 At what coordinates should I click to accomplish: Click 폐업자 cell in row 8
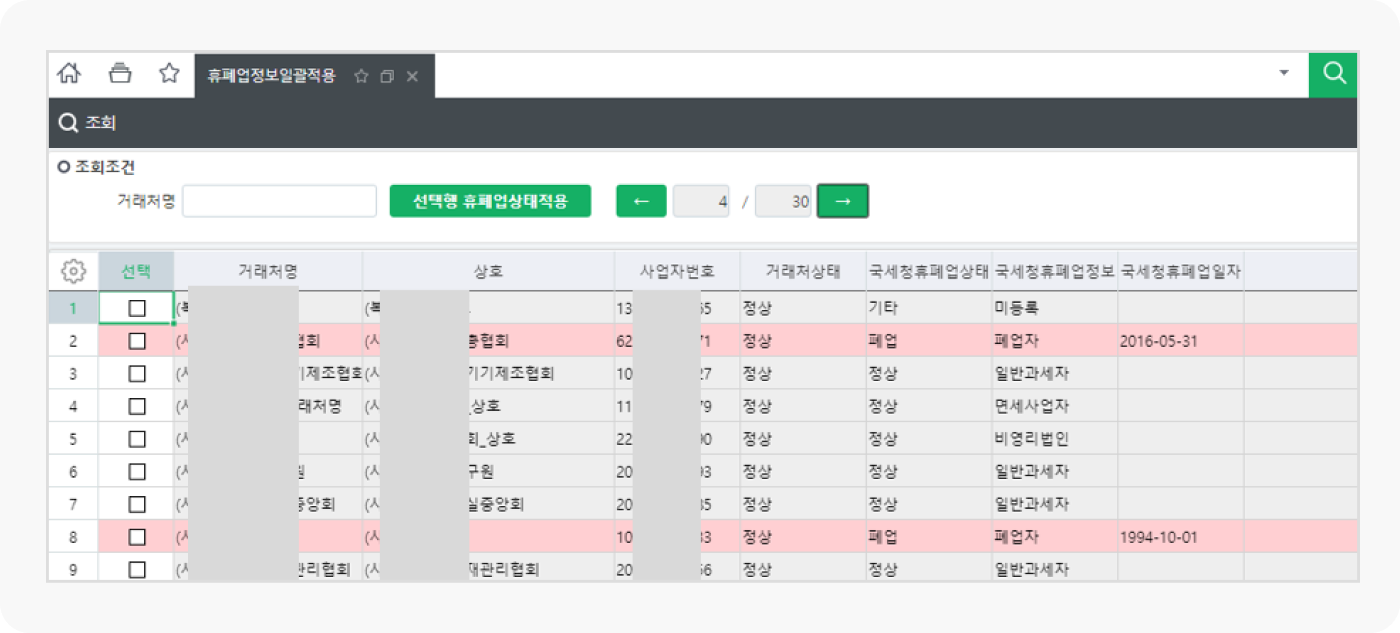1055,537
